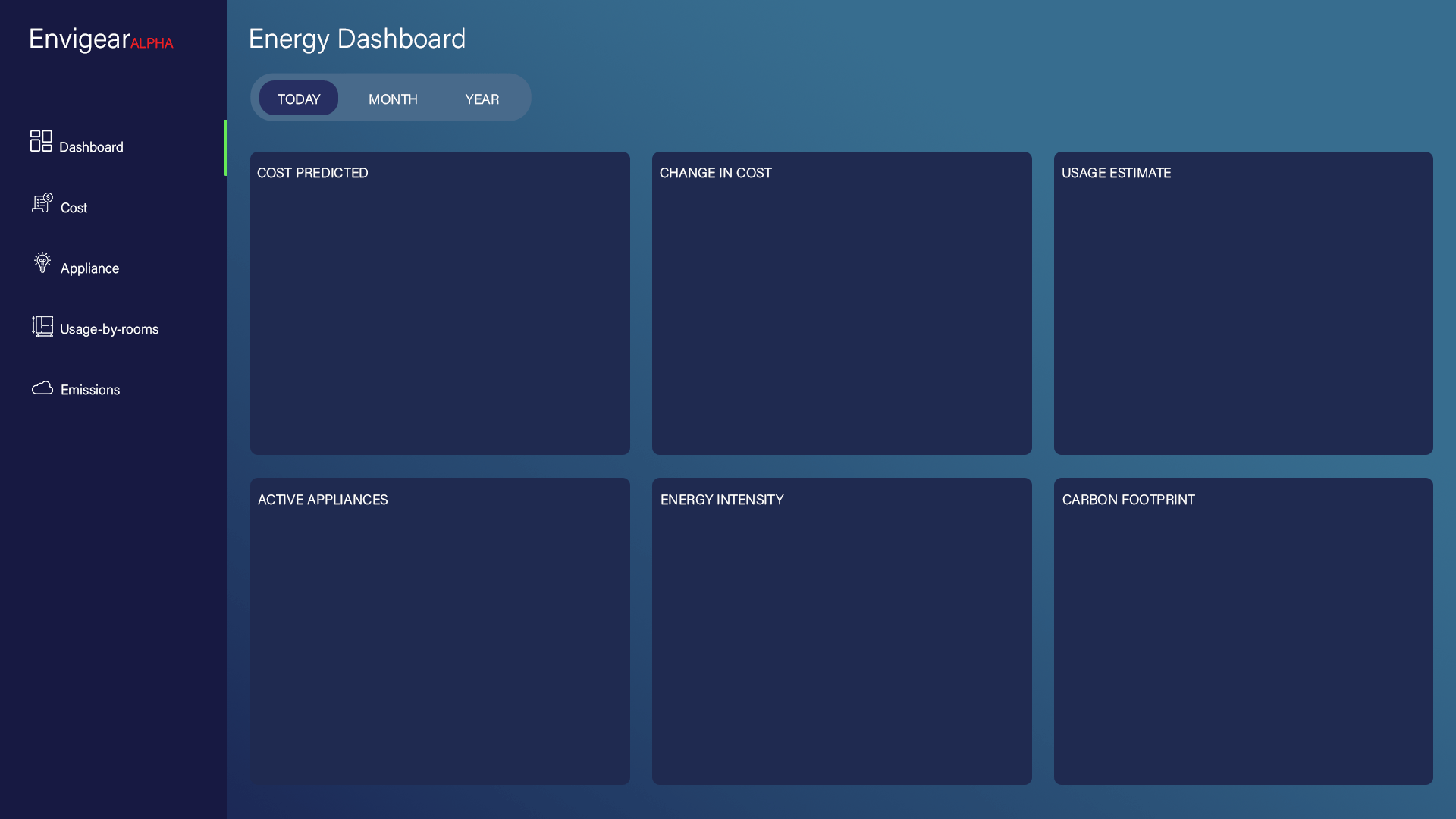Open the USAGE ESTIMATE card
The height and width of the screenshot is (819, 1456).
pyautogui.click(x=1244, y=303)
